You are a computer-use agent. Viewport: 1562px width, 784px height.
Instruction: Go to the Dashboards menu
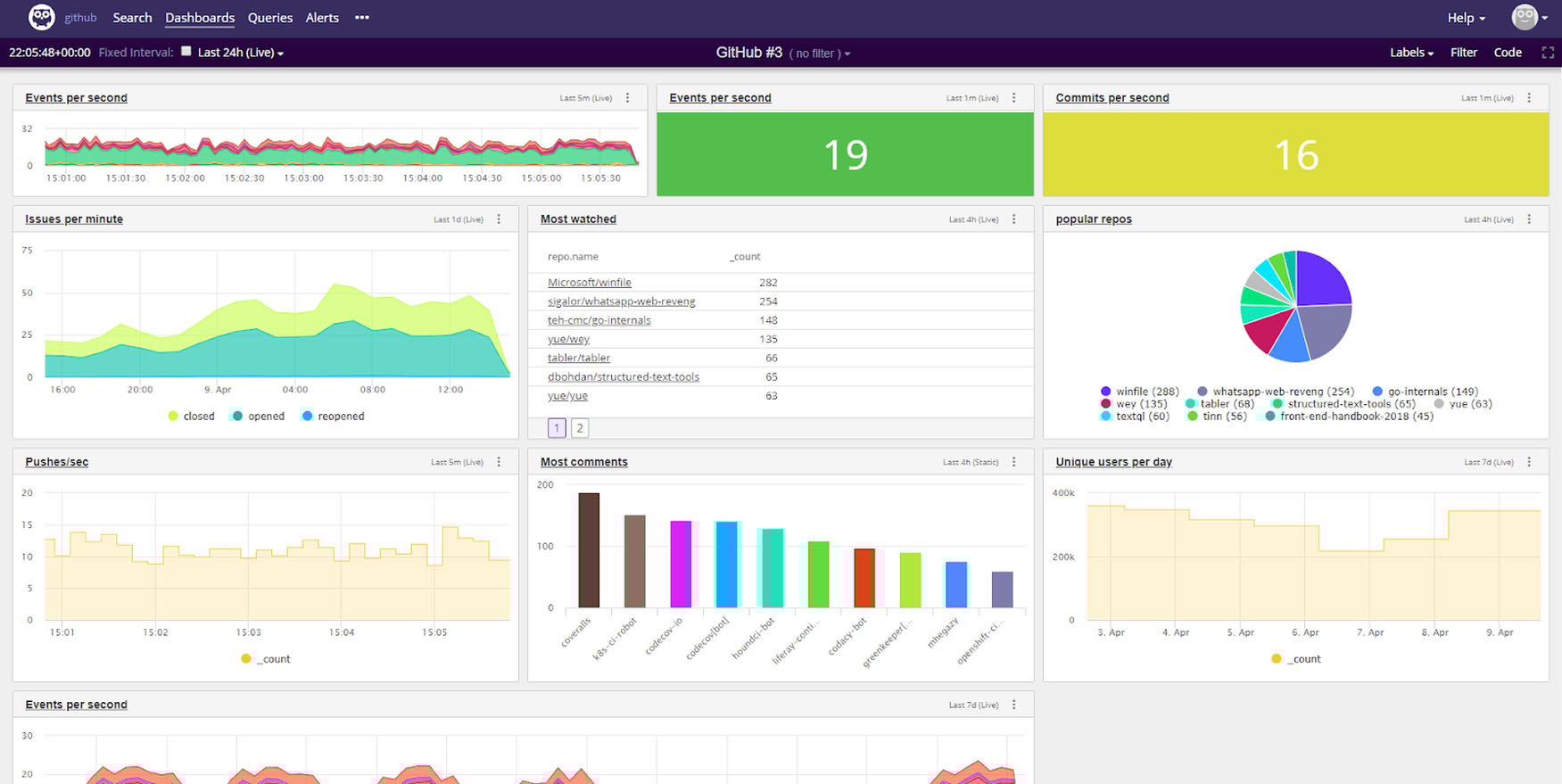pos(200,18)
